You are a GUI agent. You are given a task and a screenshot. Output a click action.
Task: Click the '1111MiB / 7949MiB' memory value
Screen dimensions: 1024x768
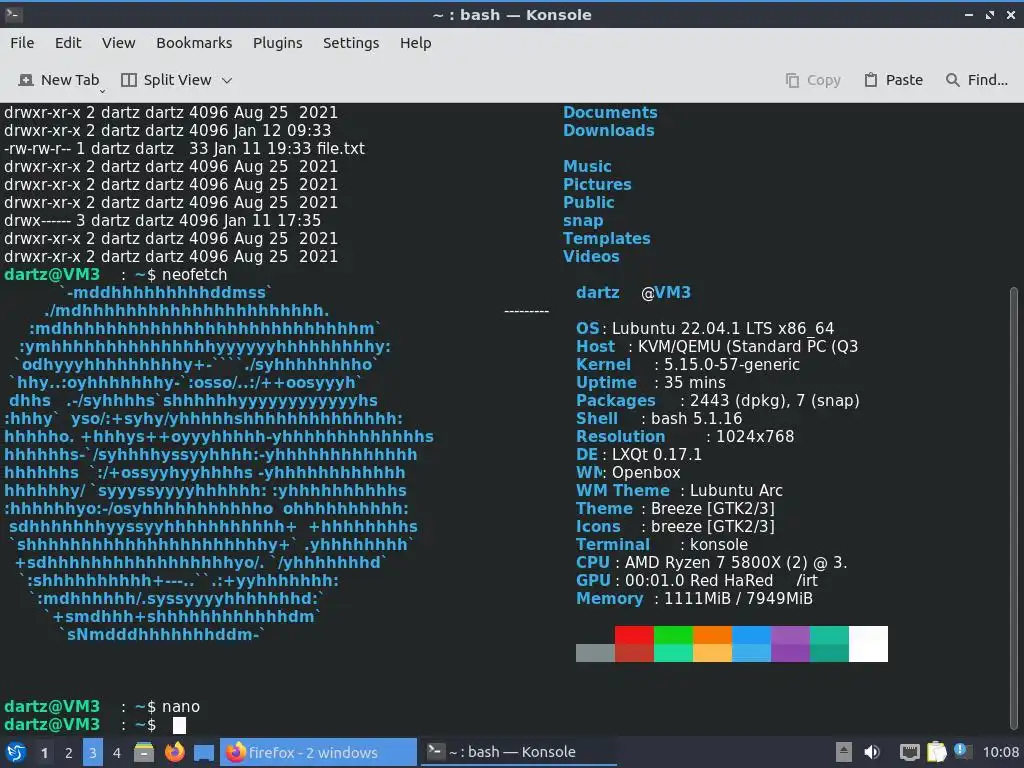point(738,598)
